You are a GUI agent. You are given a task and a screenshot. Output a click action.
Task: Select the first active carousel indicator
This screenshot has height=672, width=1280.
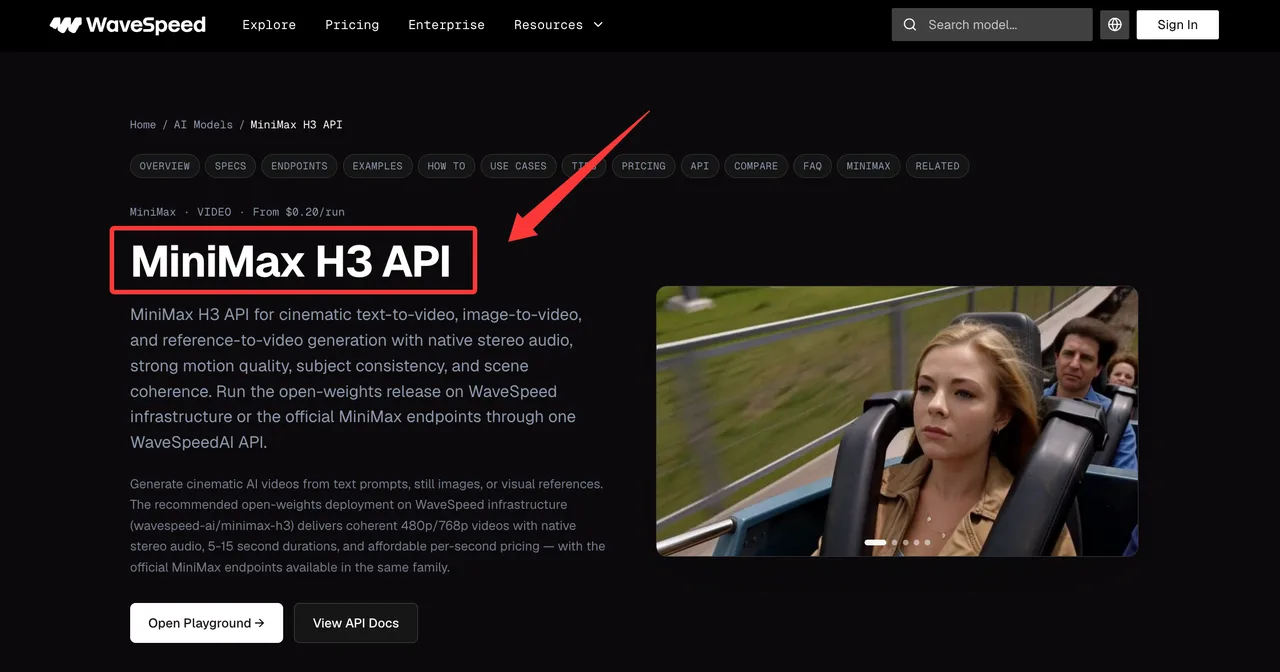point(875,542)
